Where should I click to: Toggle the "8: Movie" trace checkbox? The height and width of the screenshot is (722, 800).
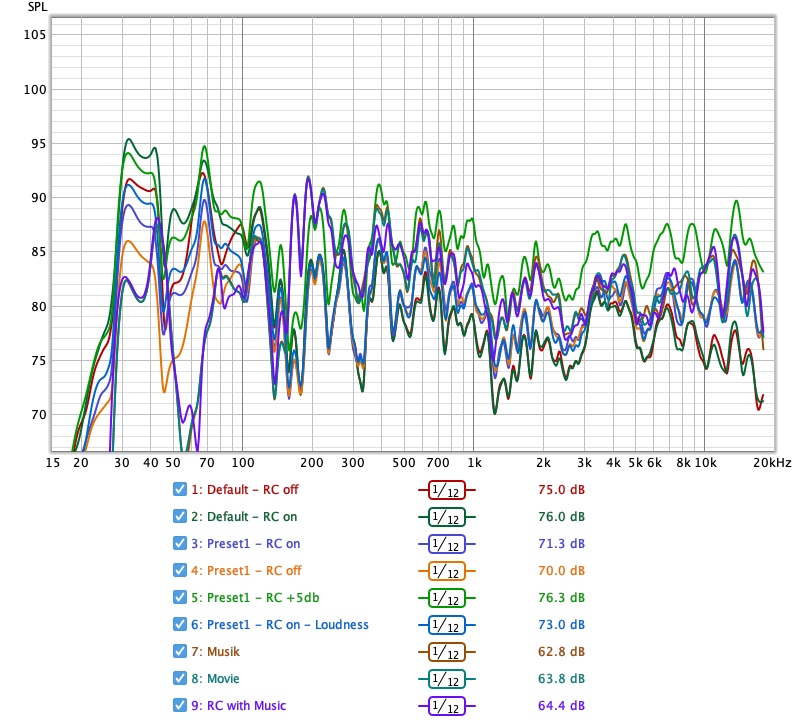tap(180, 679)
